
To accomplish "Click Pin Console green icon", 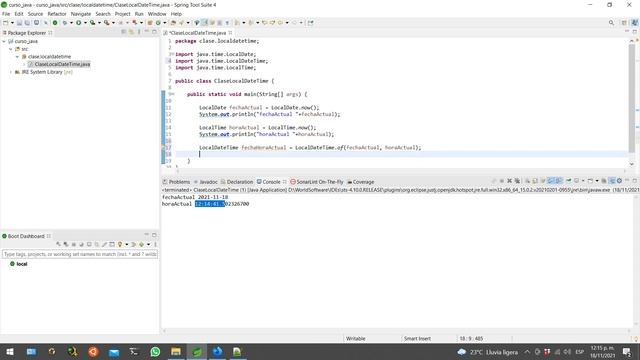I will pyautogui.click(x=569, y=181).
